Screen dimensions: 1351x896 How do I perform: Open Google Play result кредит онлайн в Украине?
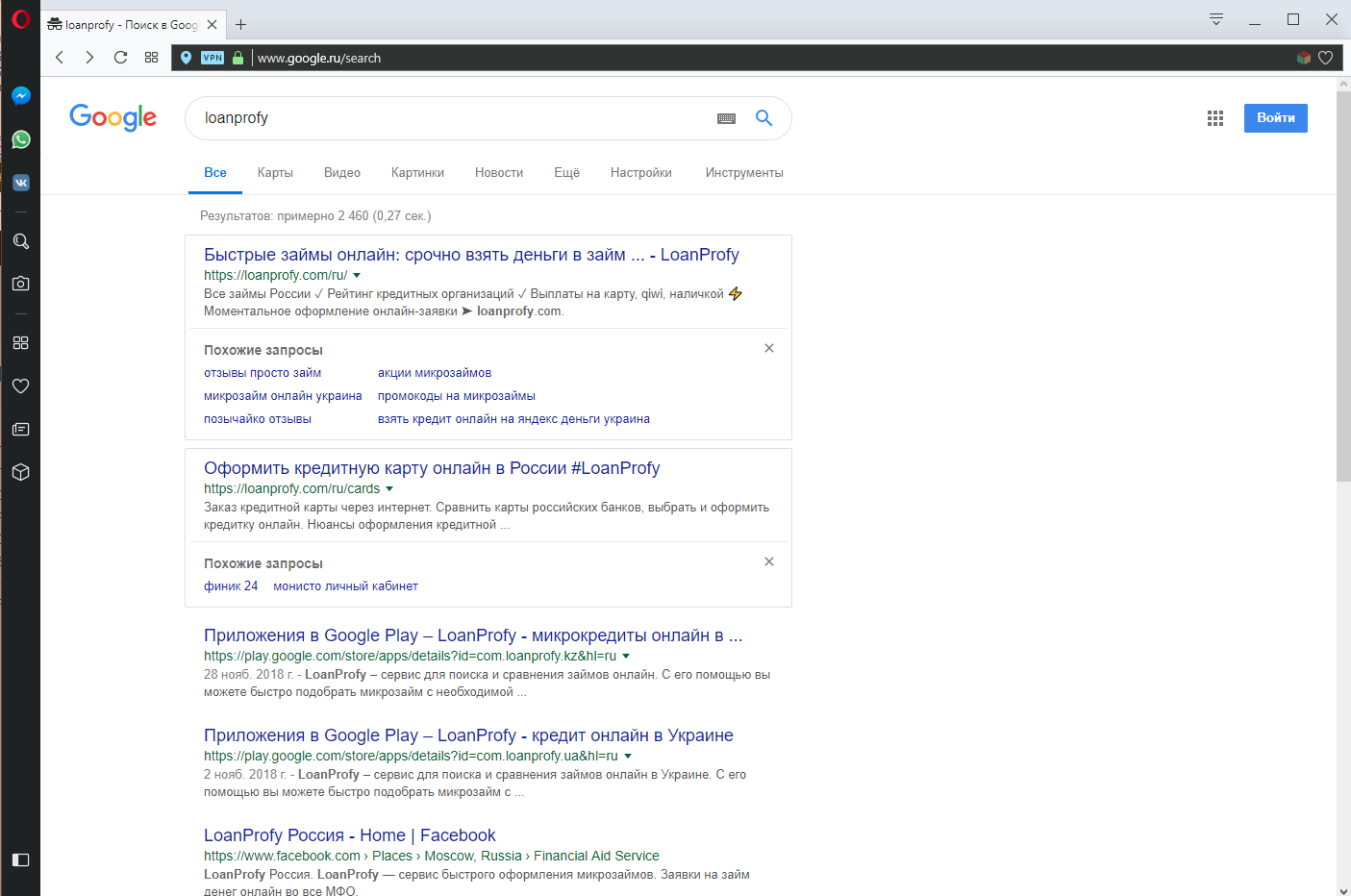[468, 735]
